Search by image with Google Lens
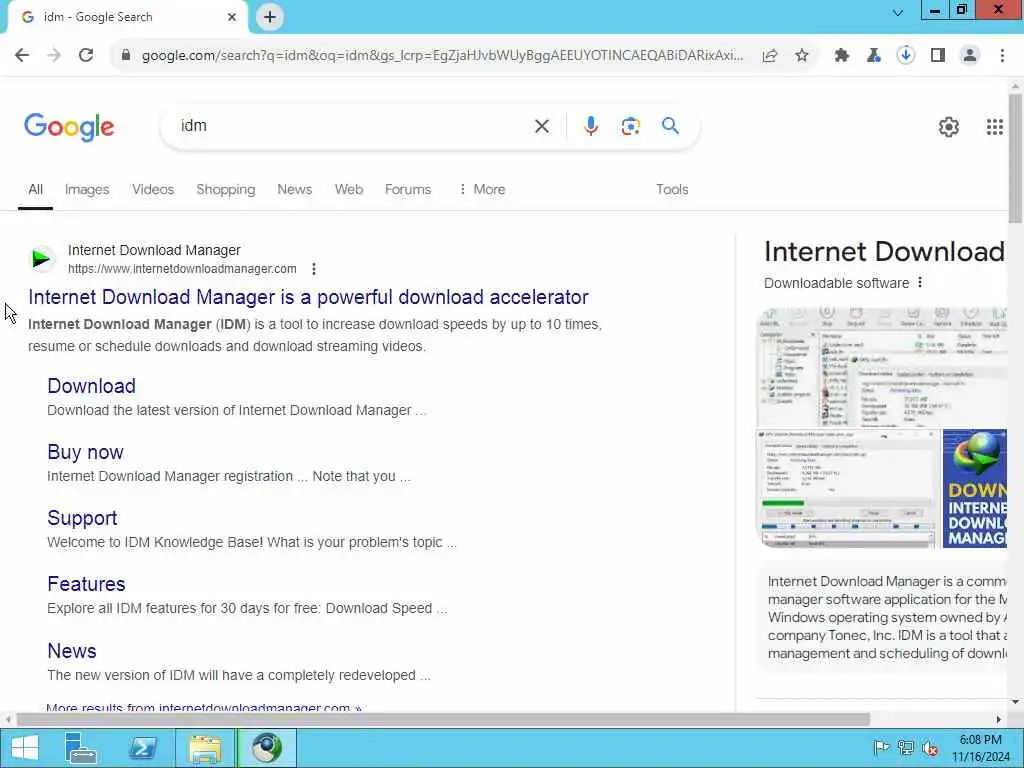Image resolution: width=1024 pixels, height=768 pixels. click(630, 126)
